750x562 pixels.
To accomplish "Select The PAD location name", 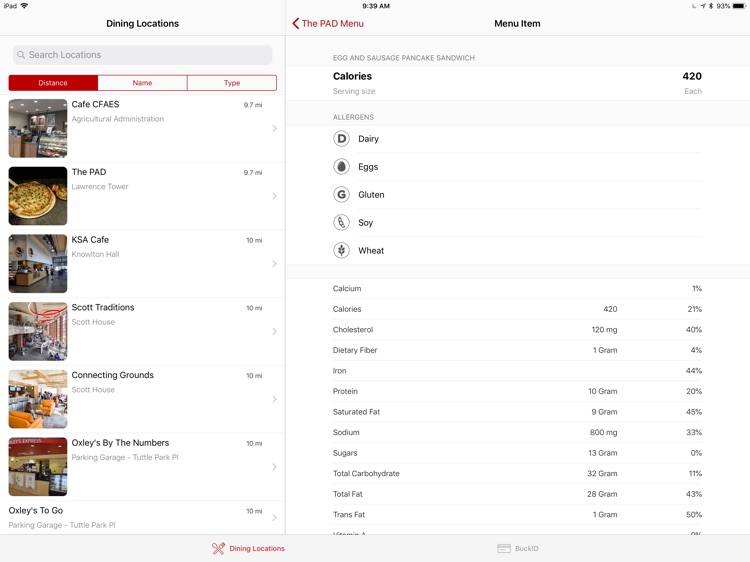I will (89, 172).
